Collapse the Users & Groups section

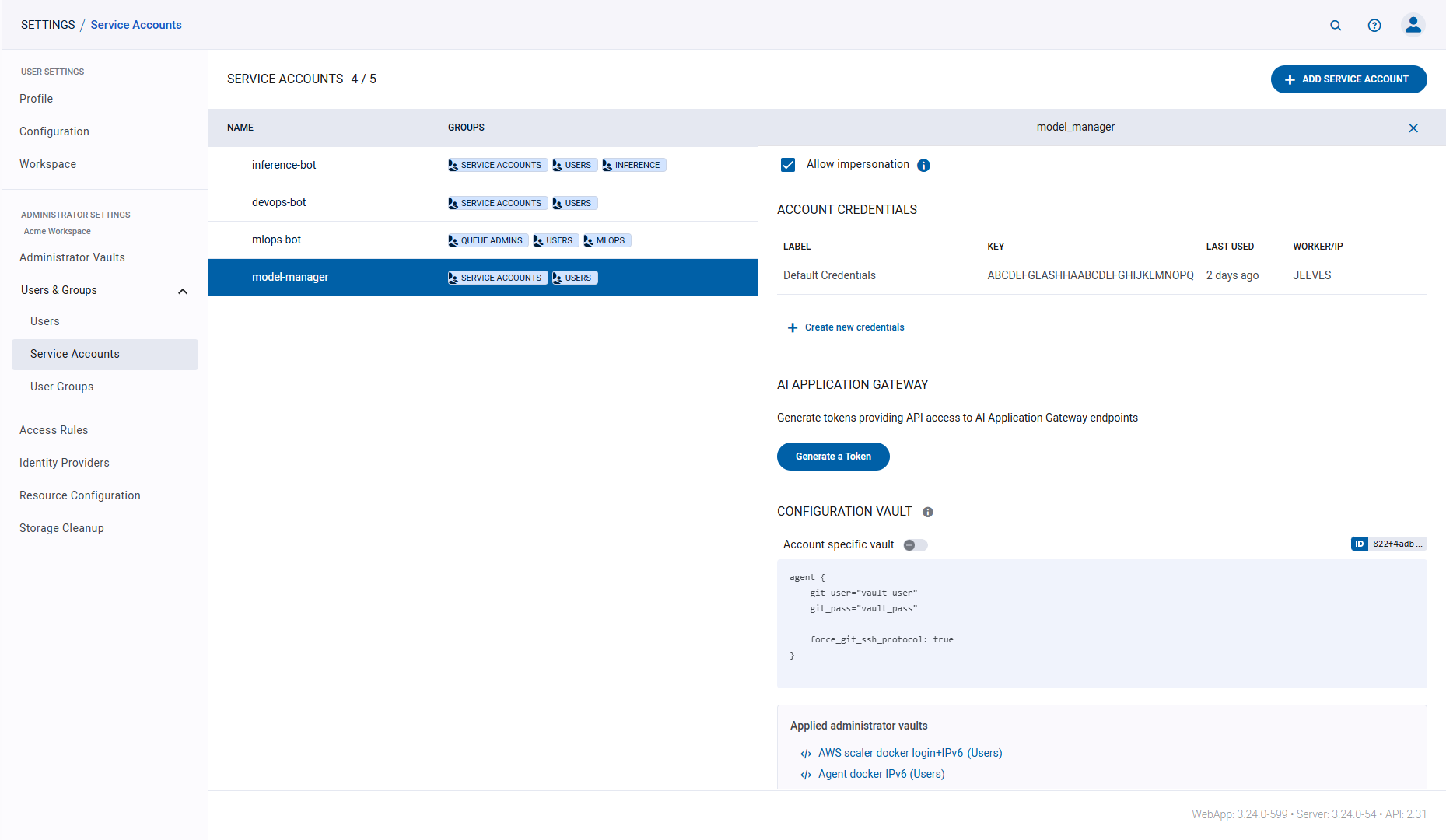click(183, 291)
